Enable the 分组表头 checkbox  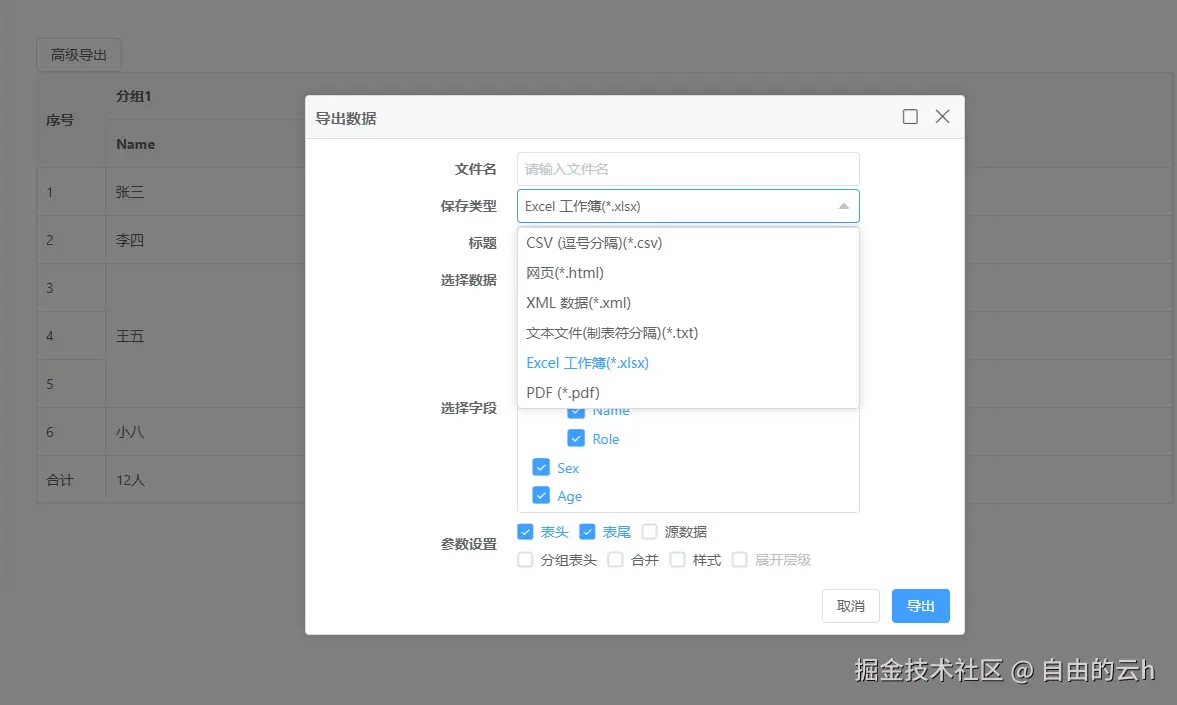tap(525, 560)
